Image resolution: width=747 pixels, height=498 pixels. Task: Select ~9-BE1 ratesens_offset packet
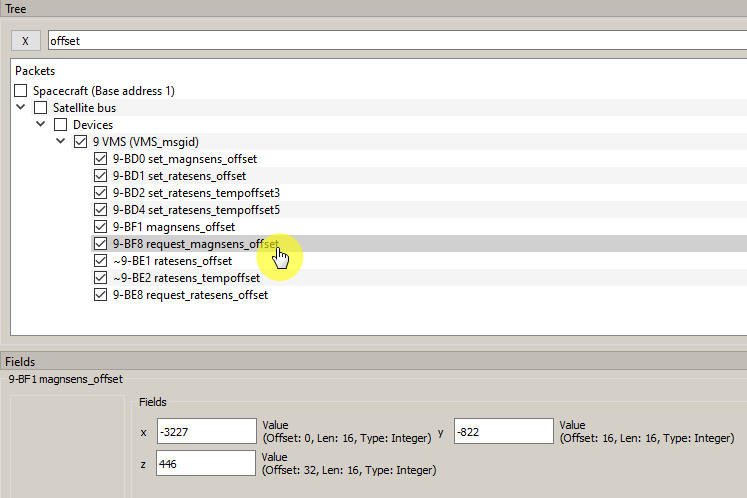172,261
